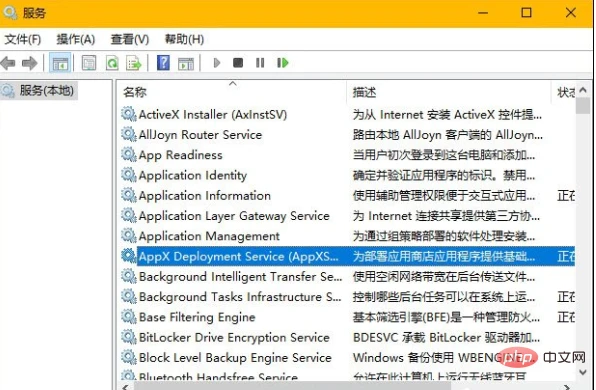Open the 查看(V) menu
This screenshot has height=390, width=596.
[130, 39]
